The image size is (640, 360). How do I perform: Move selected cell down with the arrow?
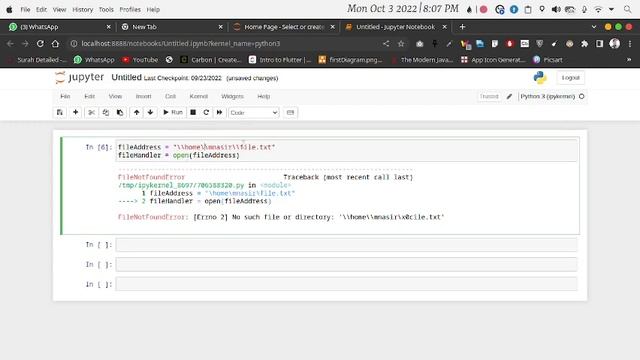click(x=150, y=112)
